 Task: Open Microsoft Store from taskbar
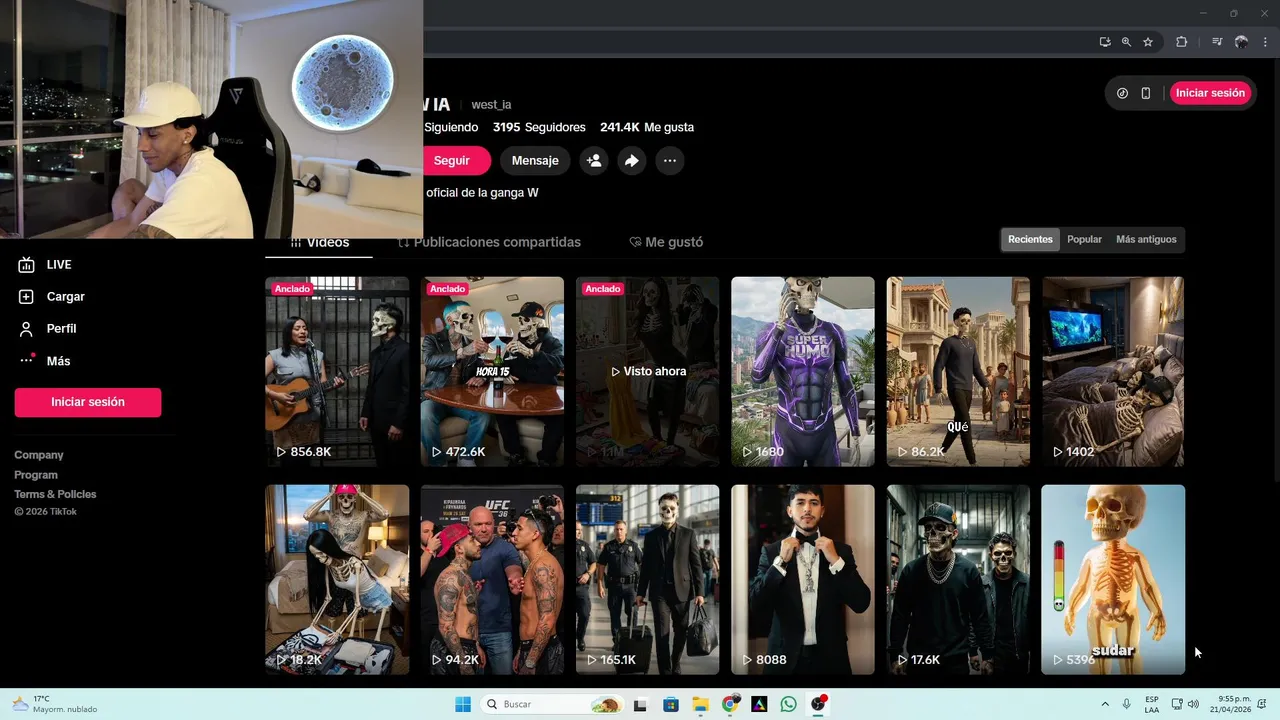pos(670,704)
